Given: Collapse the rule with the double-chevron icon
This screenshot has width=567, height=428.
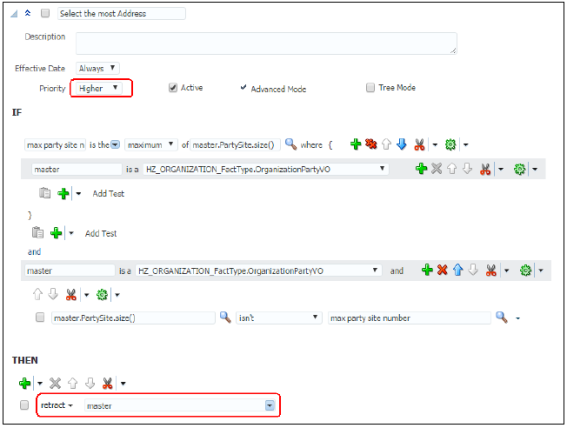Looking at the screenshot, I should tap(27, 13).
